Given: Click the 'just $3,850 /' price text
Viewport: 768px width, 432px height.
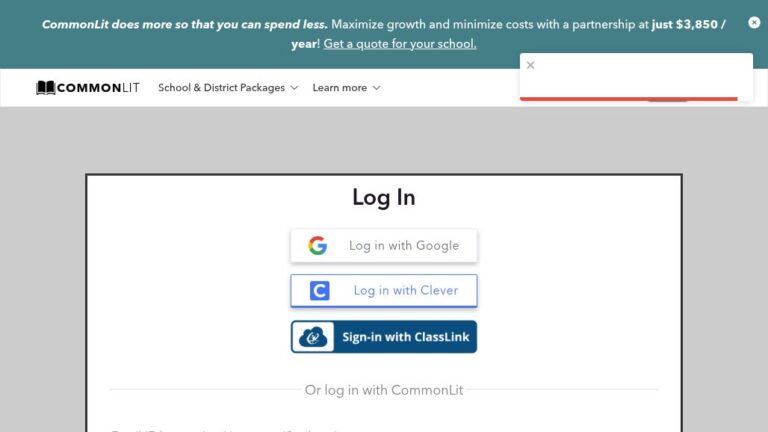Looking at the screenshot, I should coord(689,24).
